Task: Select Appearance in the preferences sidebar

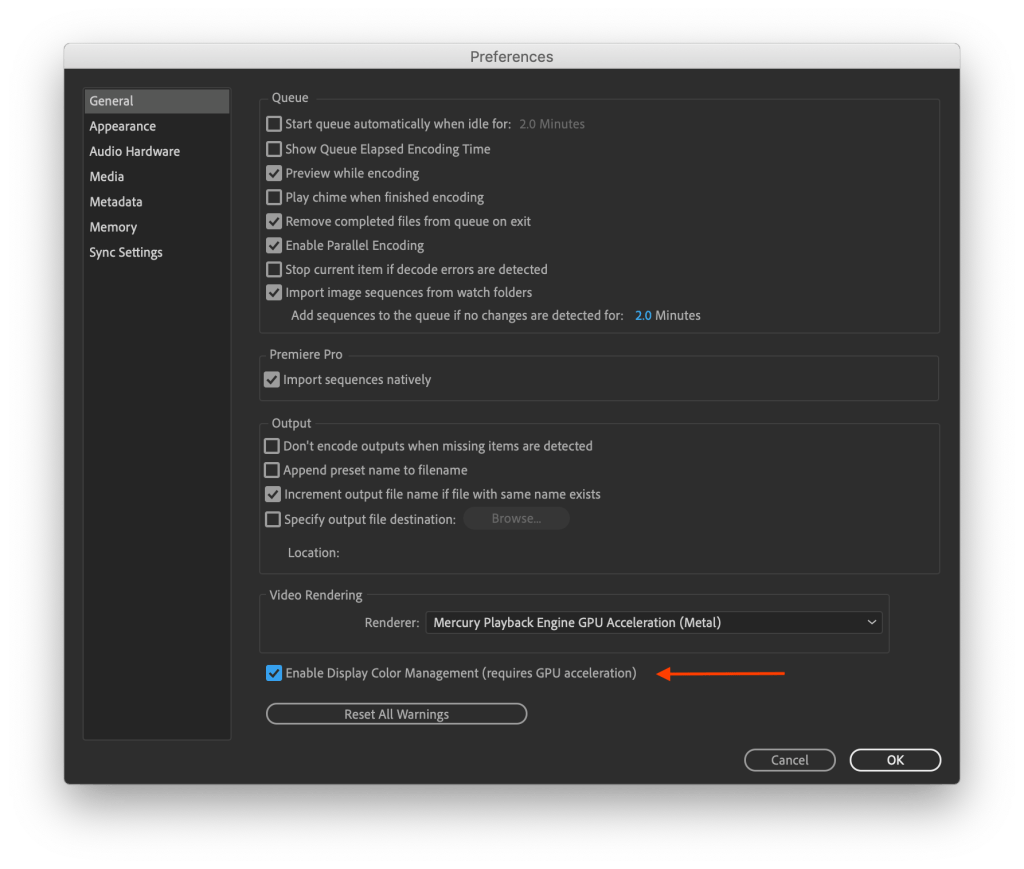Action: coord(123,126)
